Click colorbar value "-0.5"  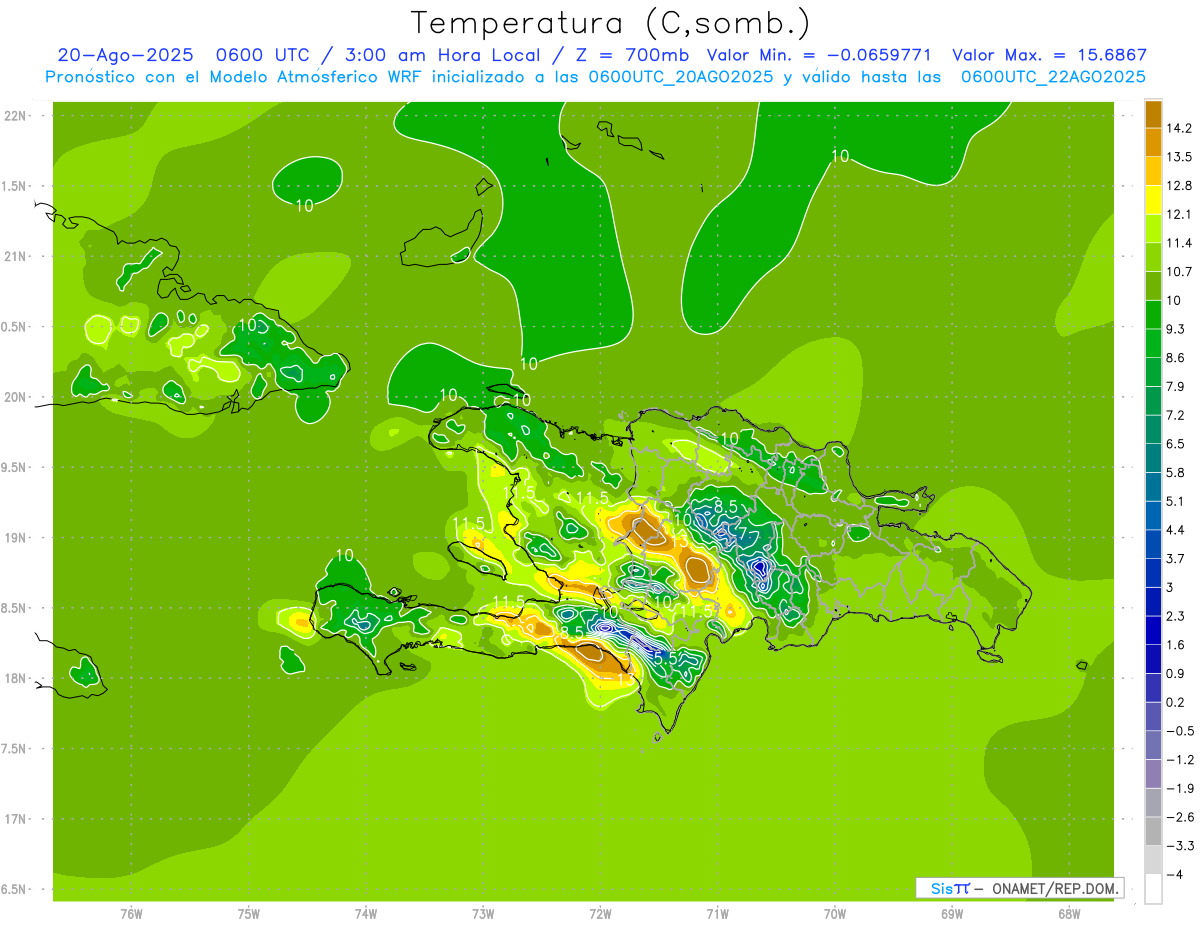point(1179,731)
